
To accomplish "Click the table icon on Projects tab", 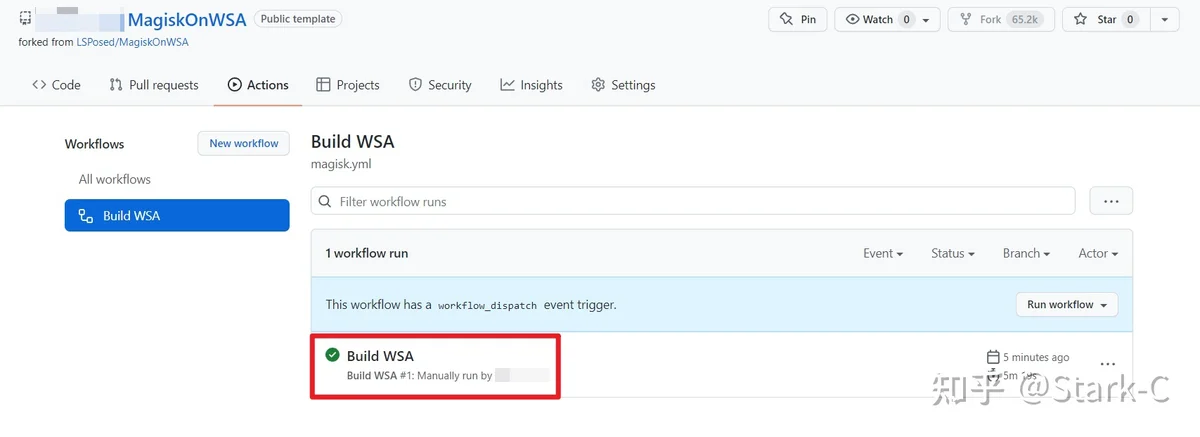I will [x=323, y=85].
